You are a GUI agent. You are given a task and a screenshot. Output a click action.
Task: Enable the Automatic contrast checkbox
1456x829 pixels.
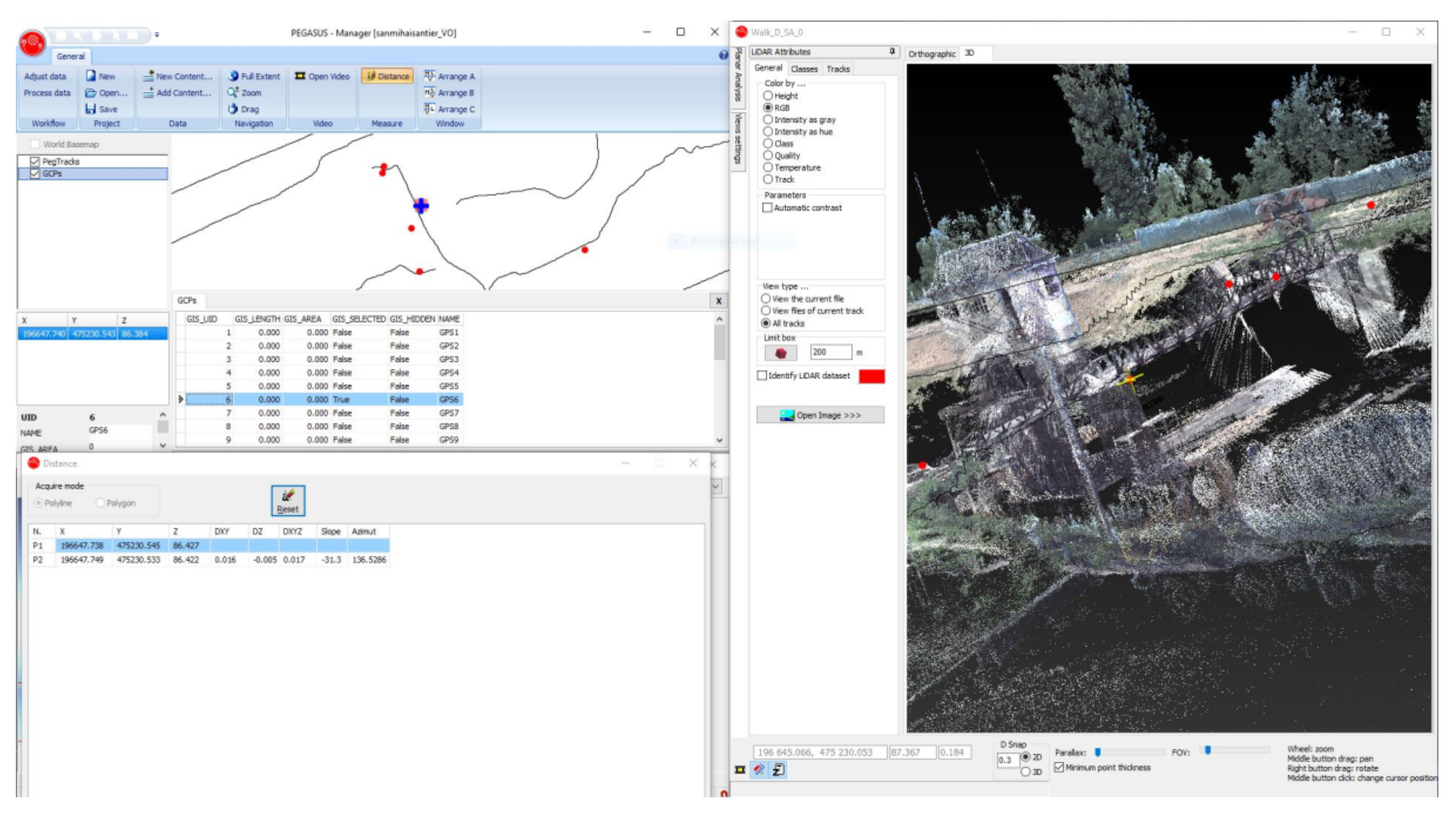pos(767,208)
